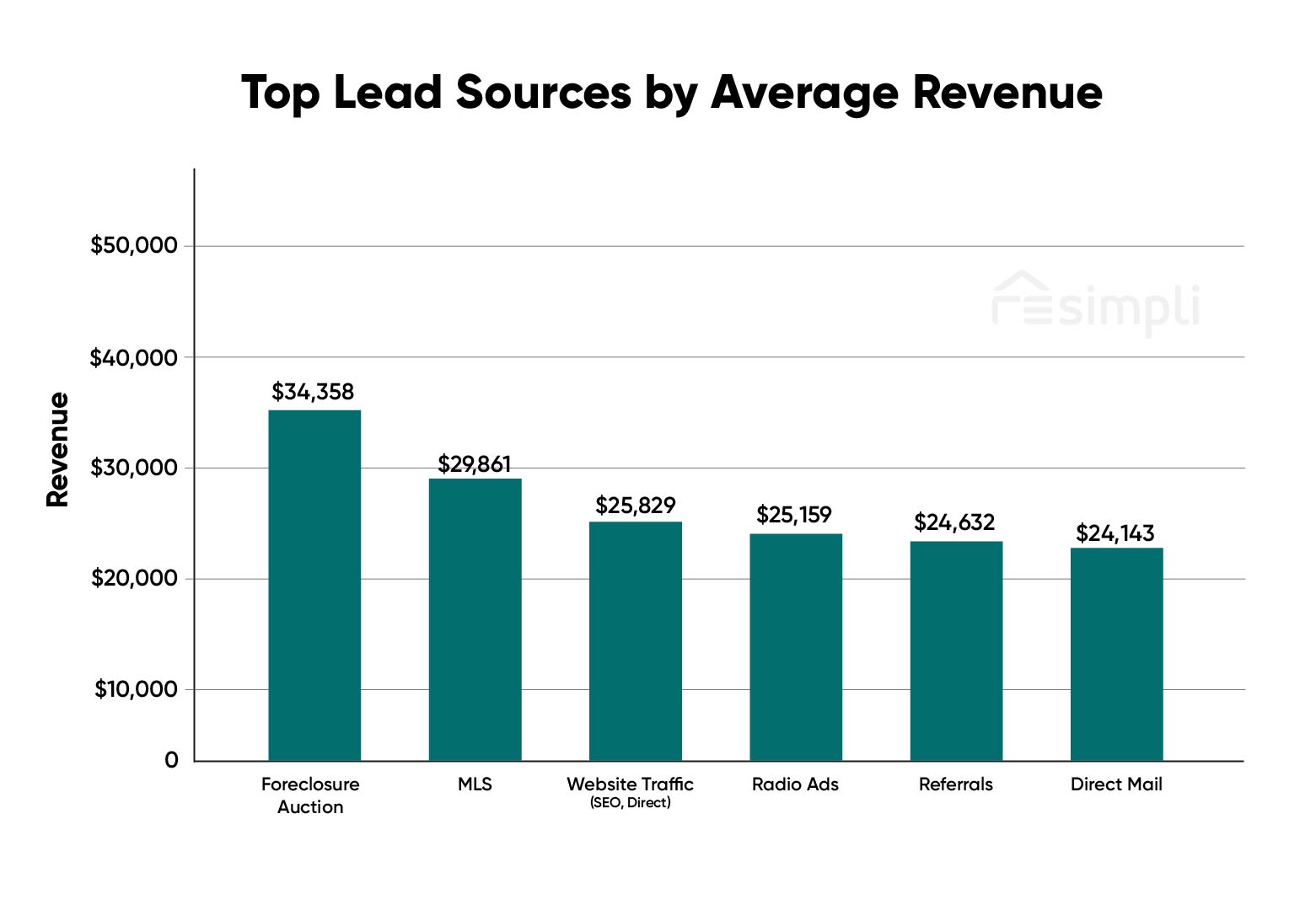Image resolution: width=1316 pixels, height=910 pixels.
Task: Click the '$50,000' axis tick label
Action: coord(134,245)
